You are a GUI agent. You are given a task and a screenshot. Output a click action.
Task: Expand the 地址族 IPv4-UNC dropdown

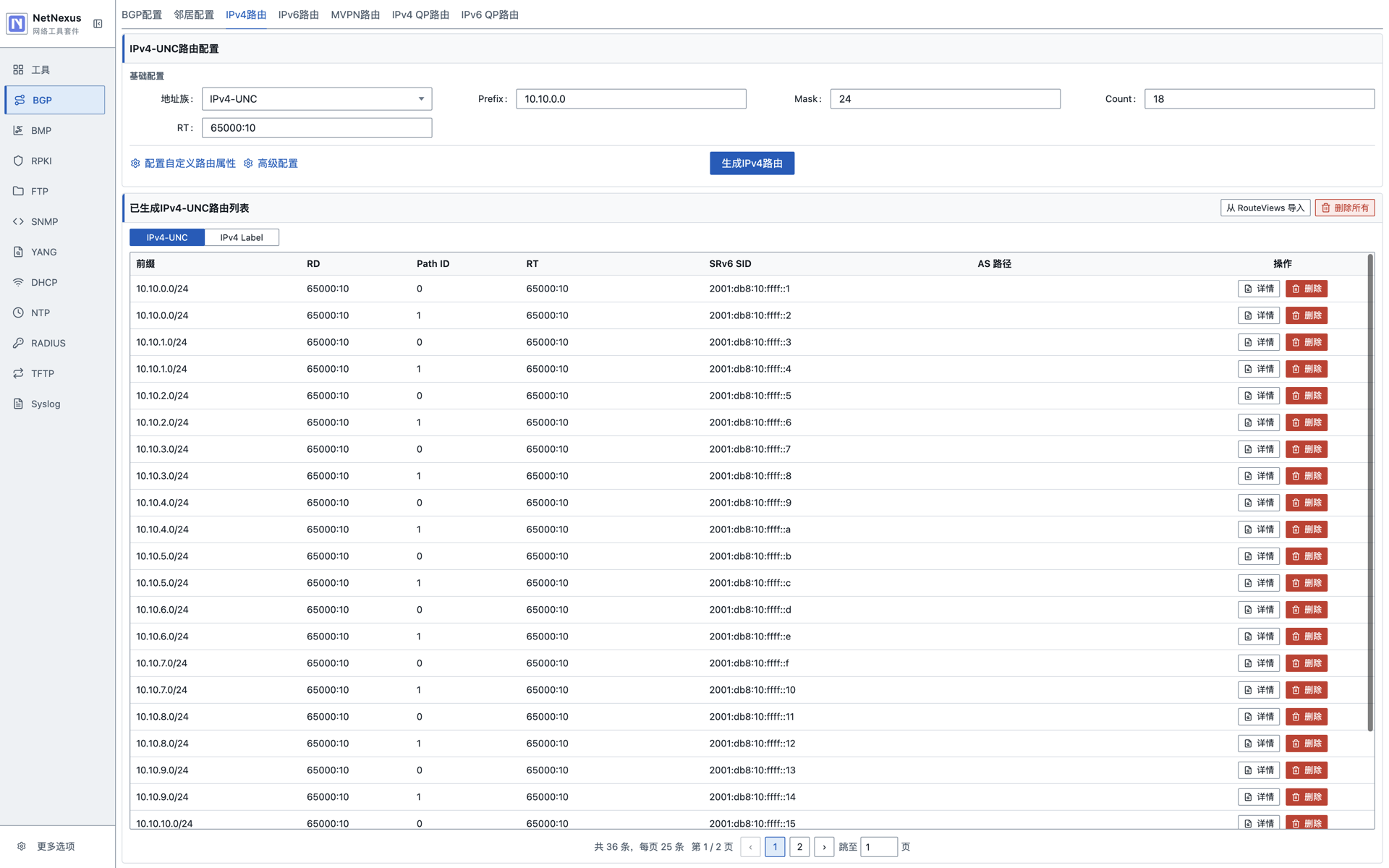coord(317,99)
